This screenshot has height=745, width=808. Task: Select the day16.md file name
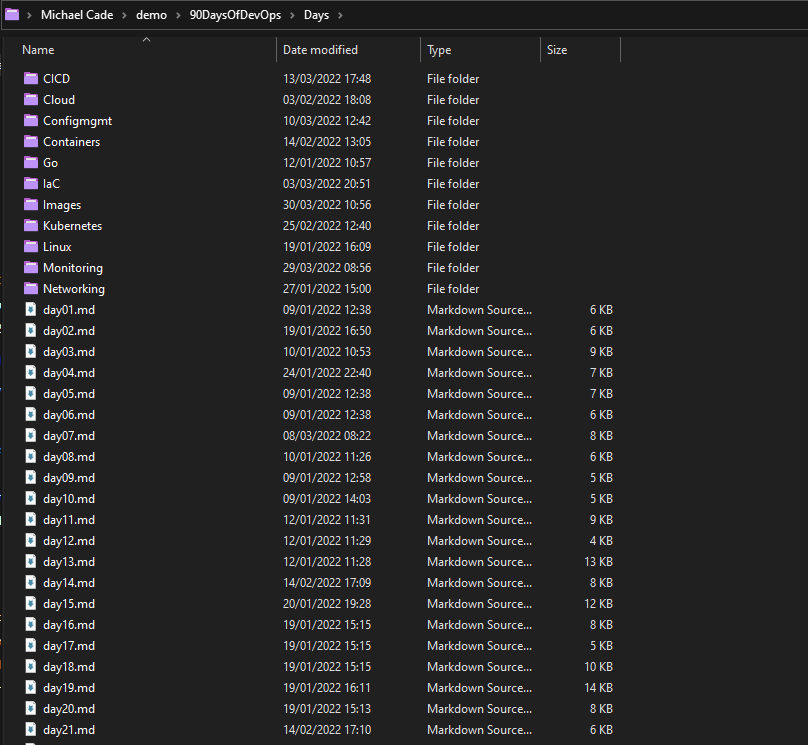click(x=69, y=625)
